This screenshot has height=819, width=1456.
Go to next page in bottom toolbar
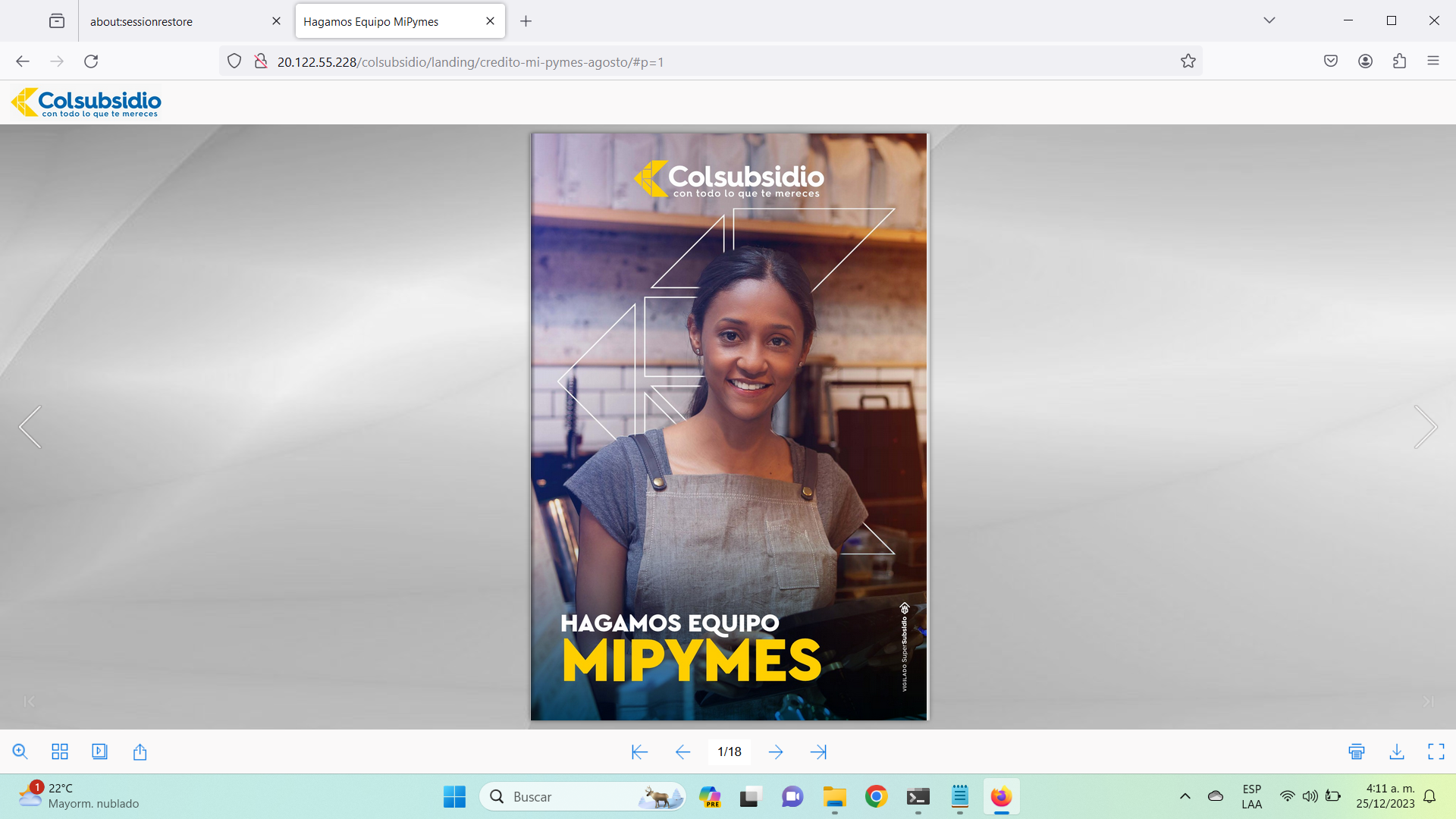pos(775,752)
